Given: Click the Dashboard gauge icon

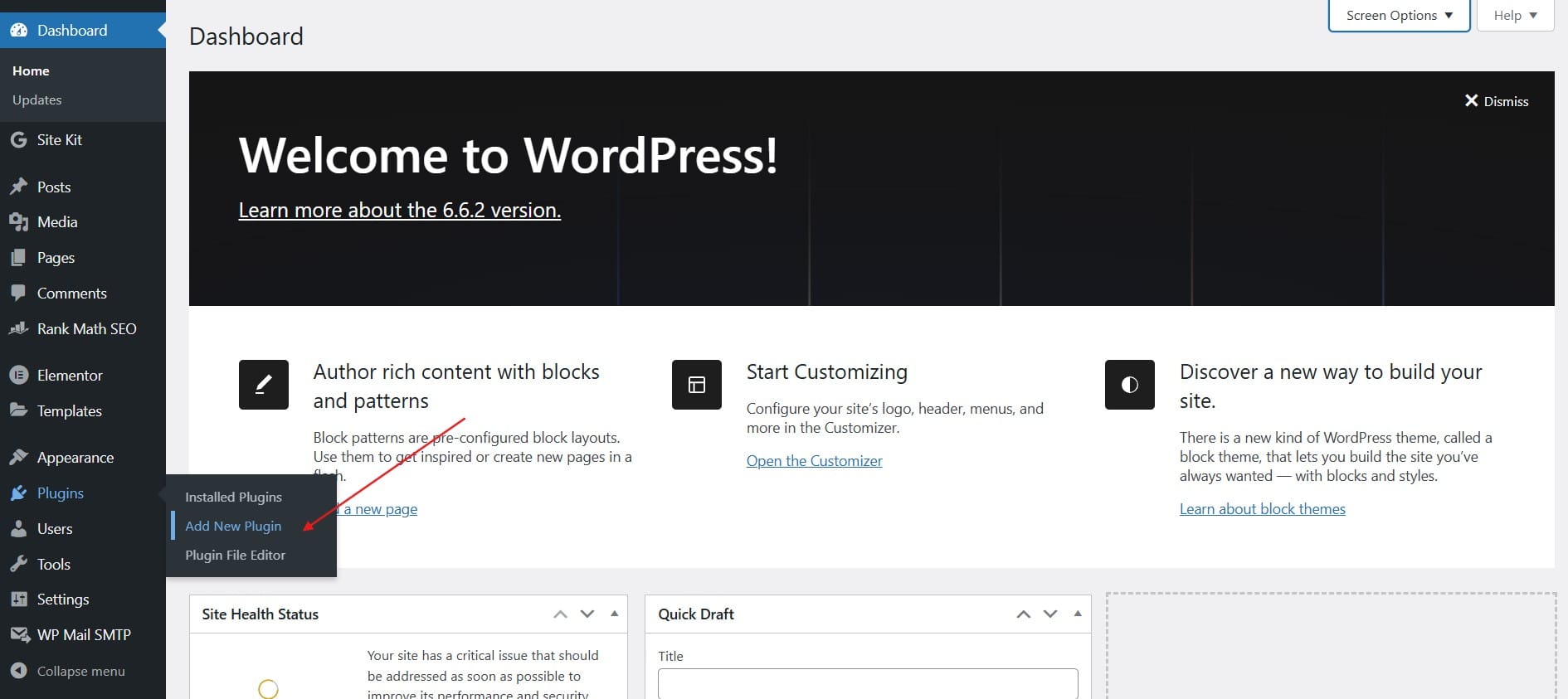Looking at the screenshot, I should pos(18,31).
